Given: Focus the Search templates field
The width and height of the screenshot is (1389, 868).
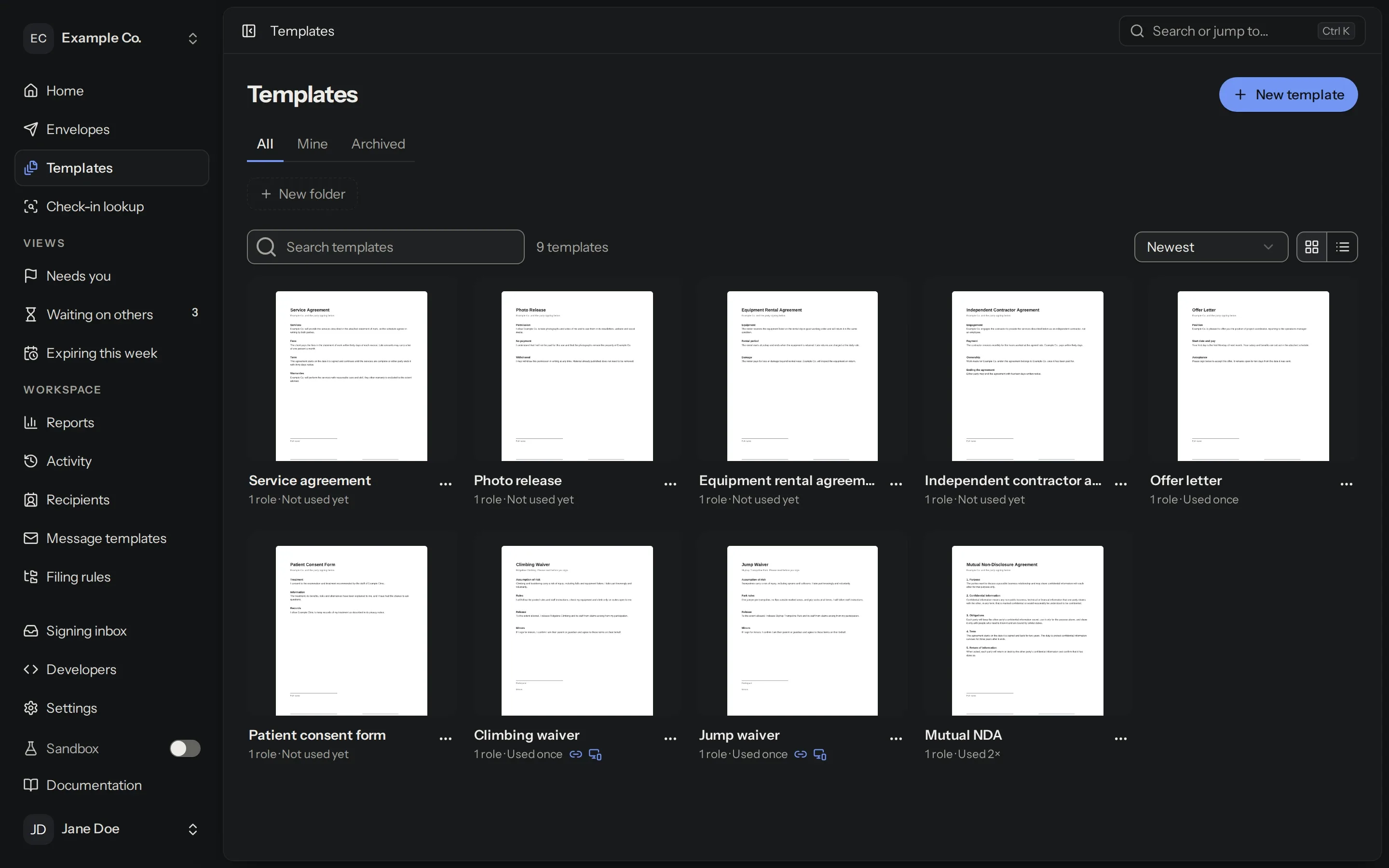Looking at the screenshot, I should click(386, 247).
